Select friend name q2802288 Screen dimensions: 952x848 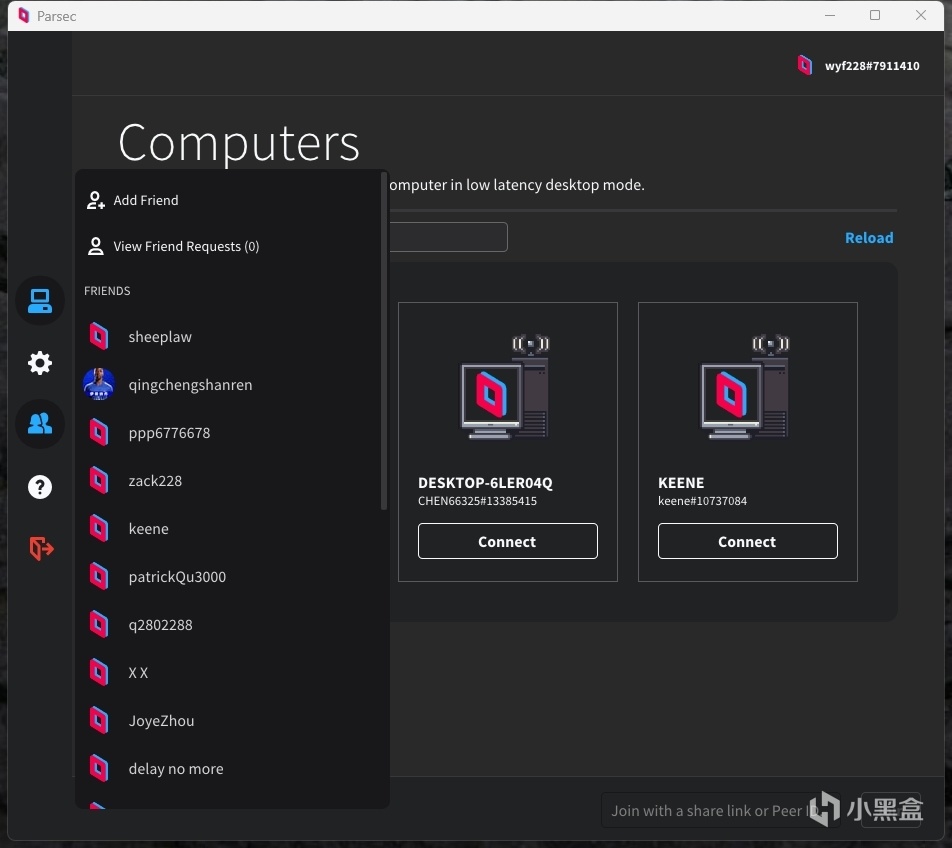tap(160, 625)
